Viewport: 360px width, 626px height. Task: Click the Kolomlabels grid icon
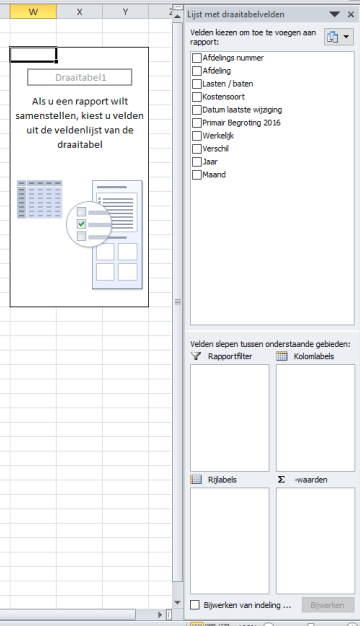[x=282, y=356]
